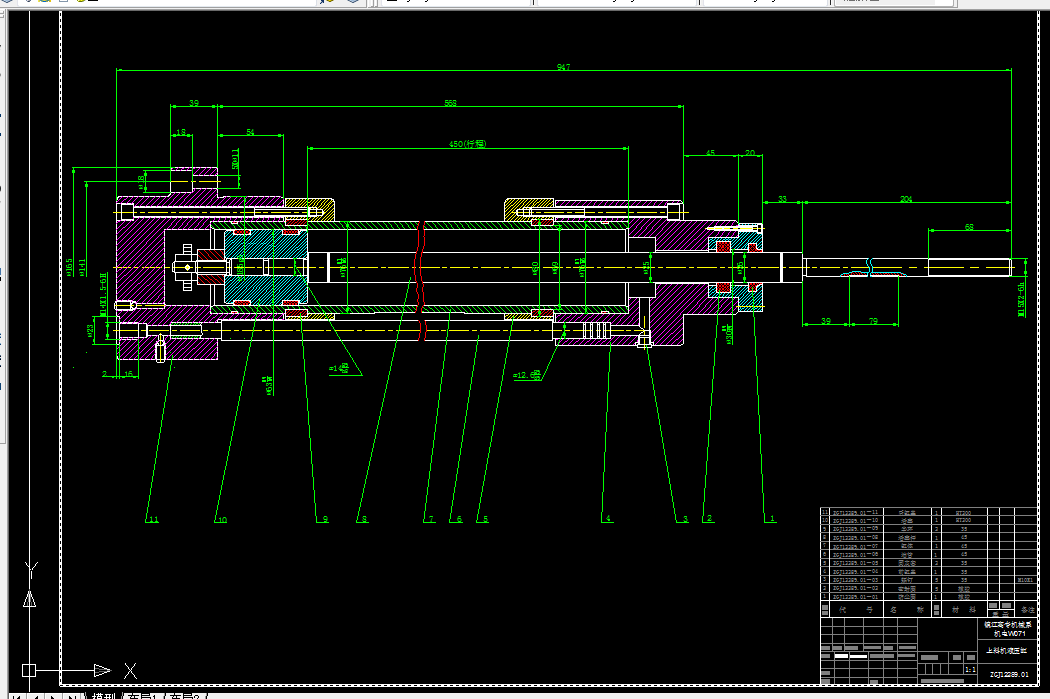This screenshot has height=699, width=1050.
Task: Select the 947 overall length dimension text
Action: click(x=563, y=67)
